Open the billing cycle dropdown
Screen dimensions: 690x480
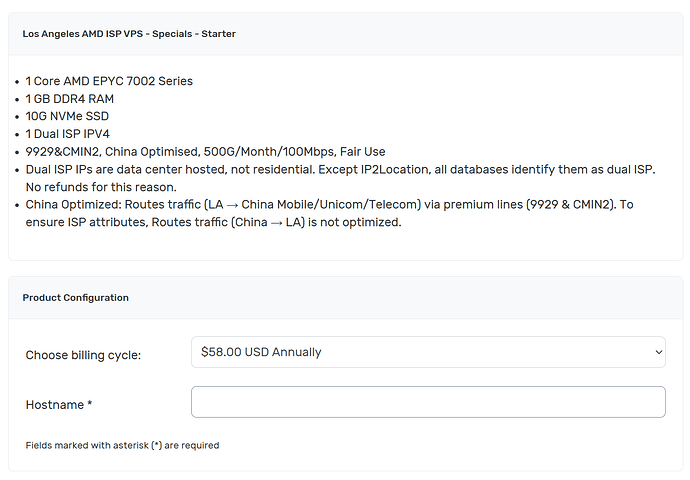pyautogui.click(x=428, y=352)
